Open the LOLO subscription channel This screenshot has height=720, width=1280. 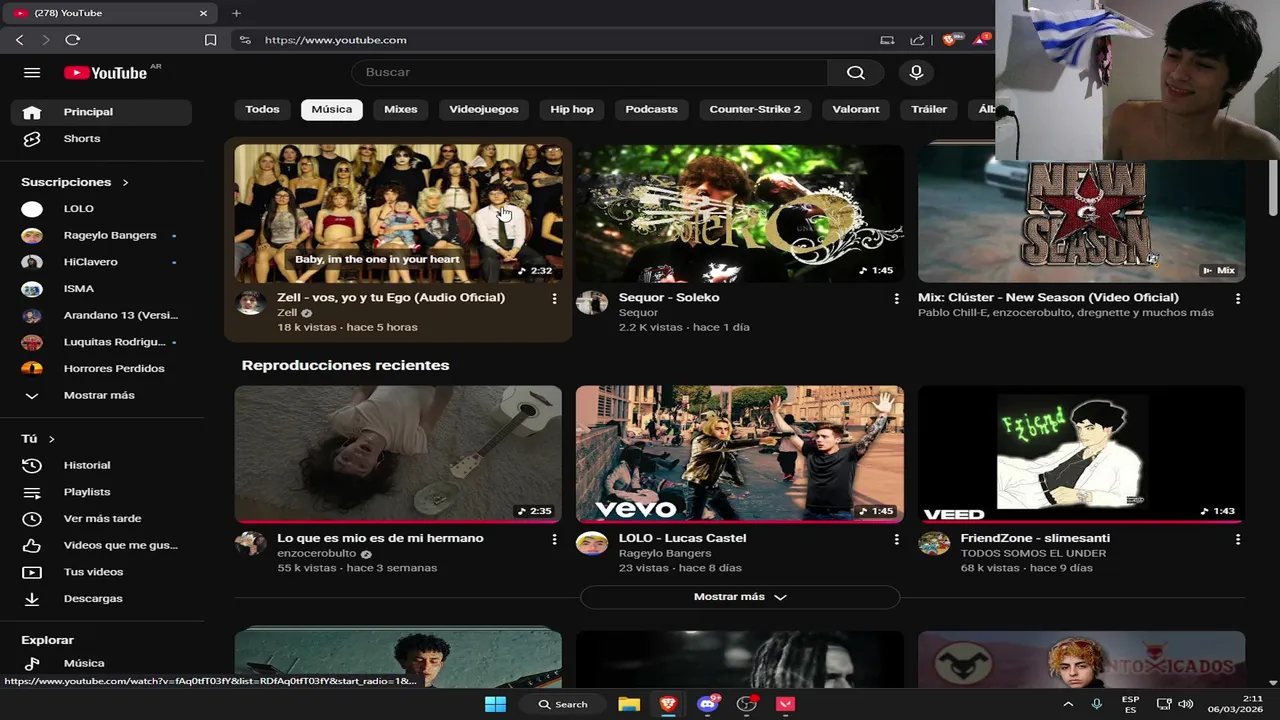(101, 209)
